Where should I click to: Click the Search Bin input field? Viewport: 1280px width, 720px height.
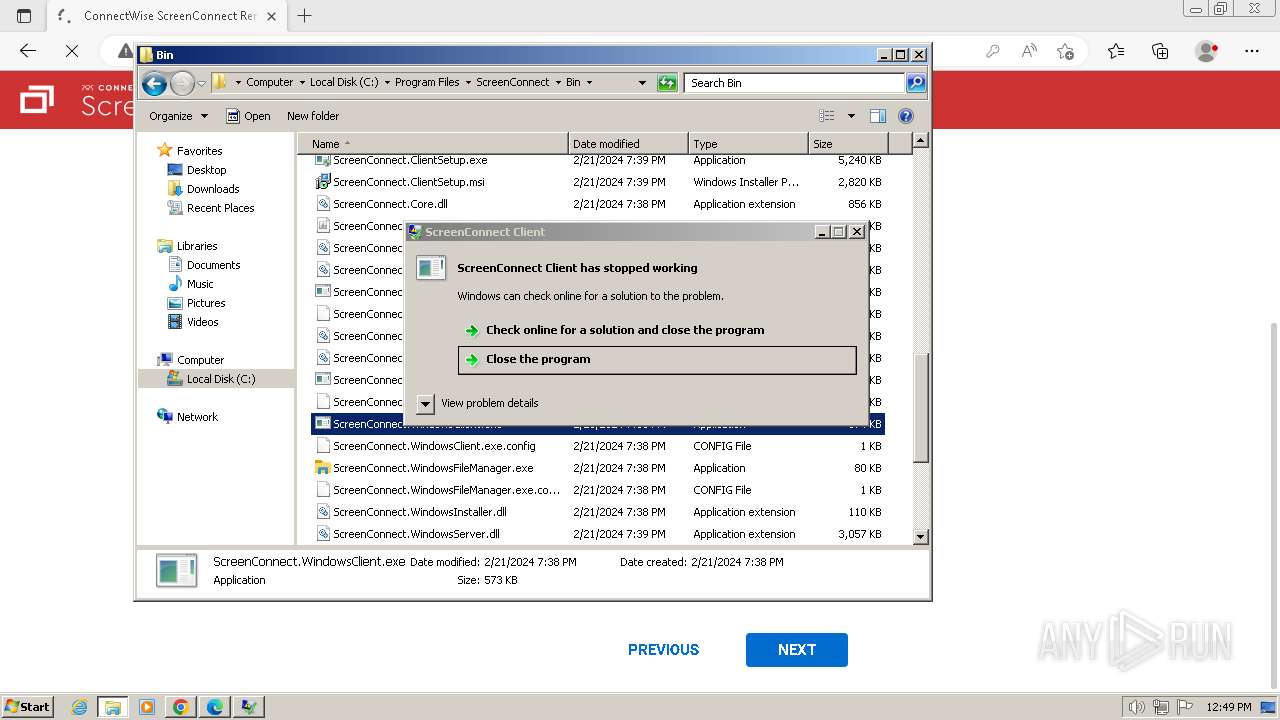795,83
